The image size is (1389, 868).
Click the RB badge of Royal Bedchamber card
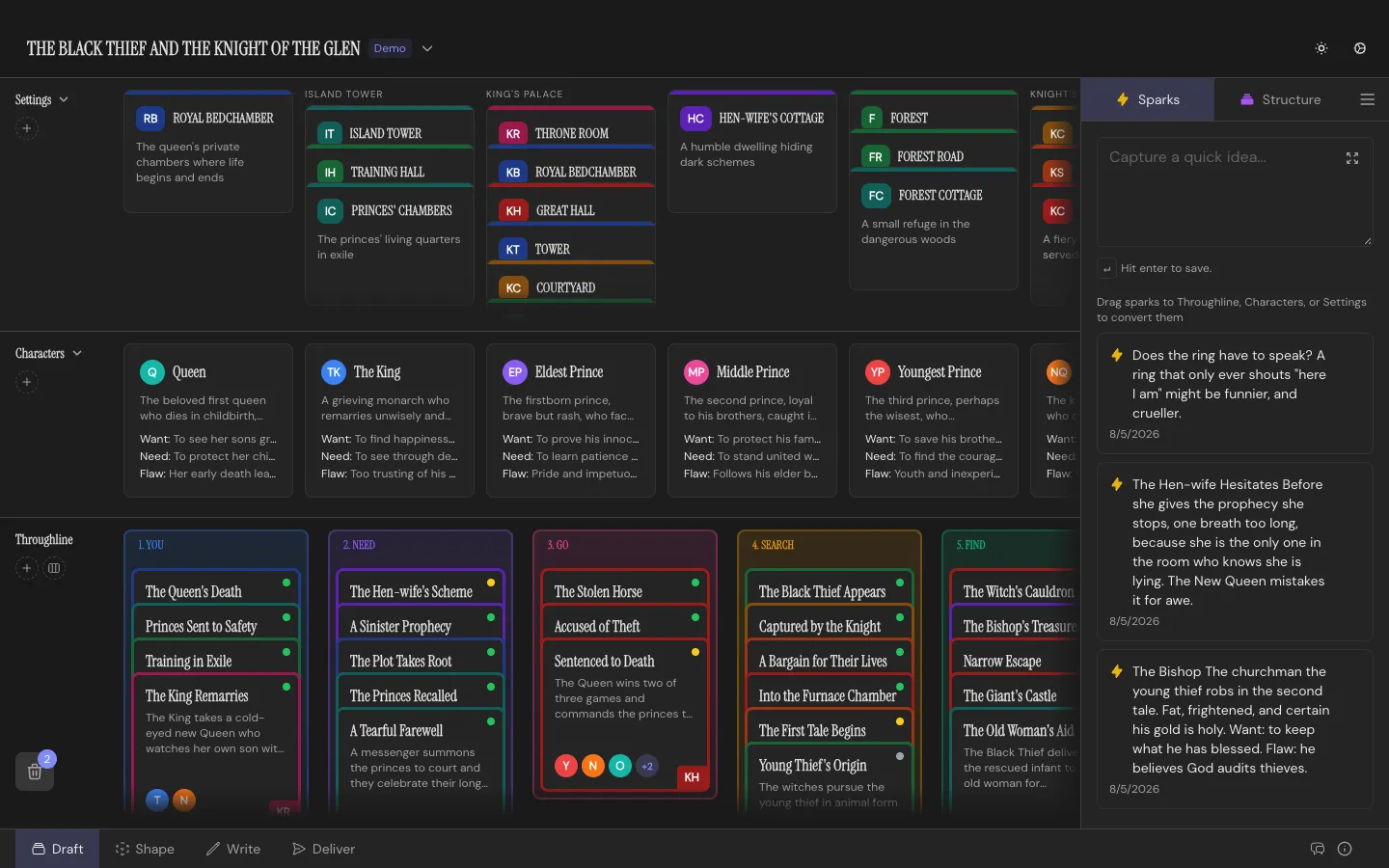point(150,119)
